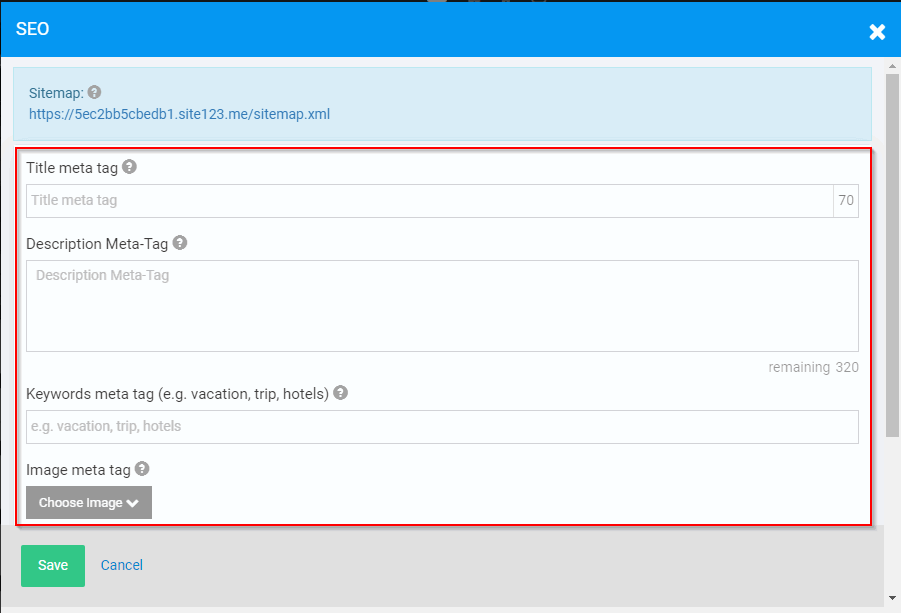Click the 'Sitemap:' label
The width and height of the screenshot is (901, 613).
[x=56, y=93]
